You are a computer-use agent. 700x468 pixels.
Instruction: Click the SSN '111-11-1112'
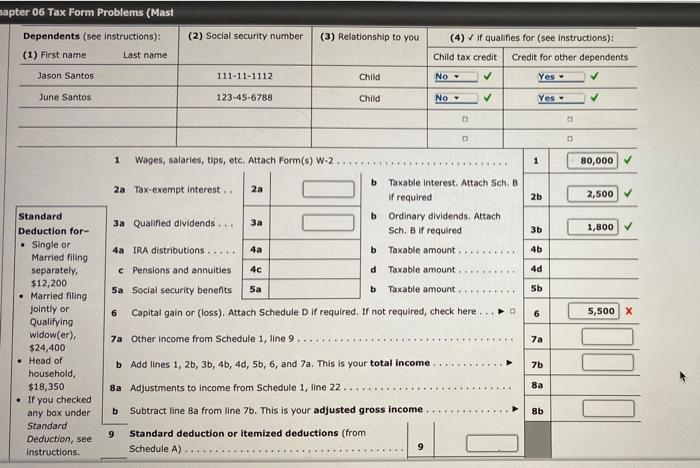pos(245,76)
